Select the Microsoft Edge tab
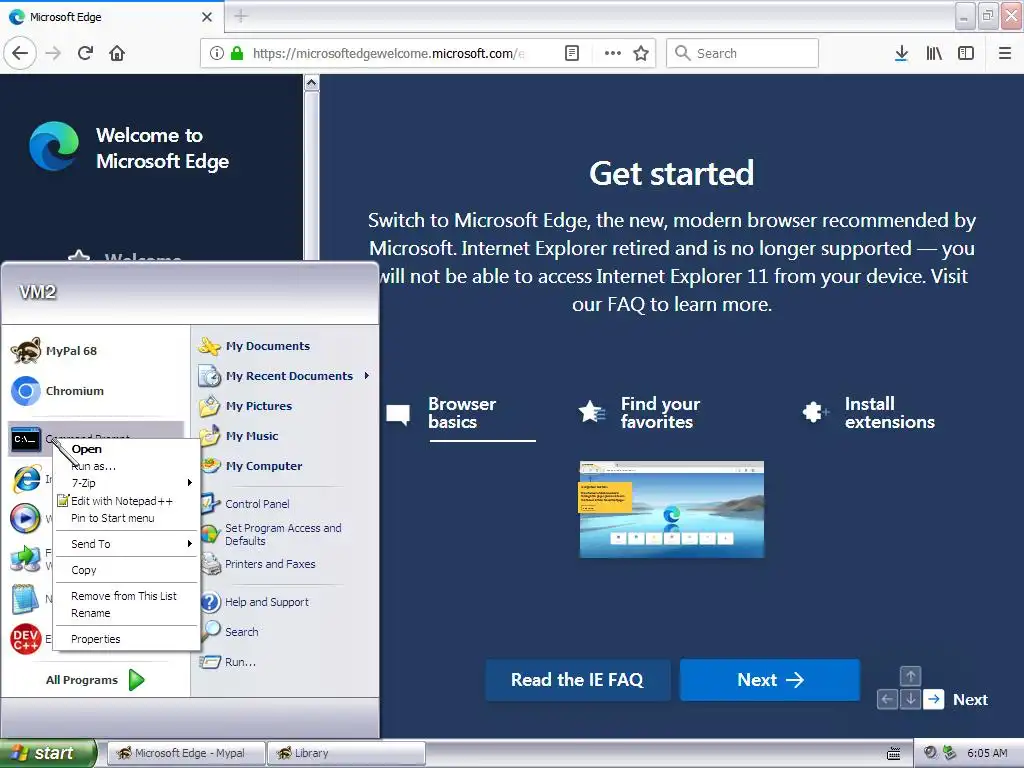This screenshot has width=1024, height=768. point(111,17)
